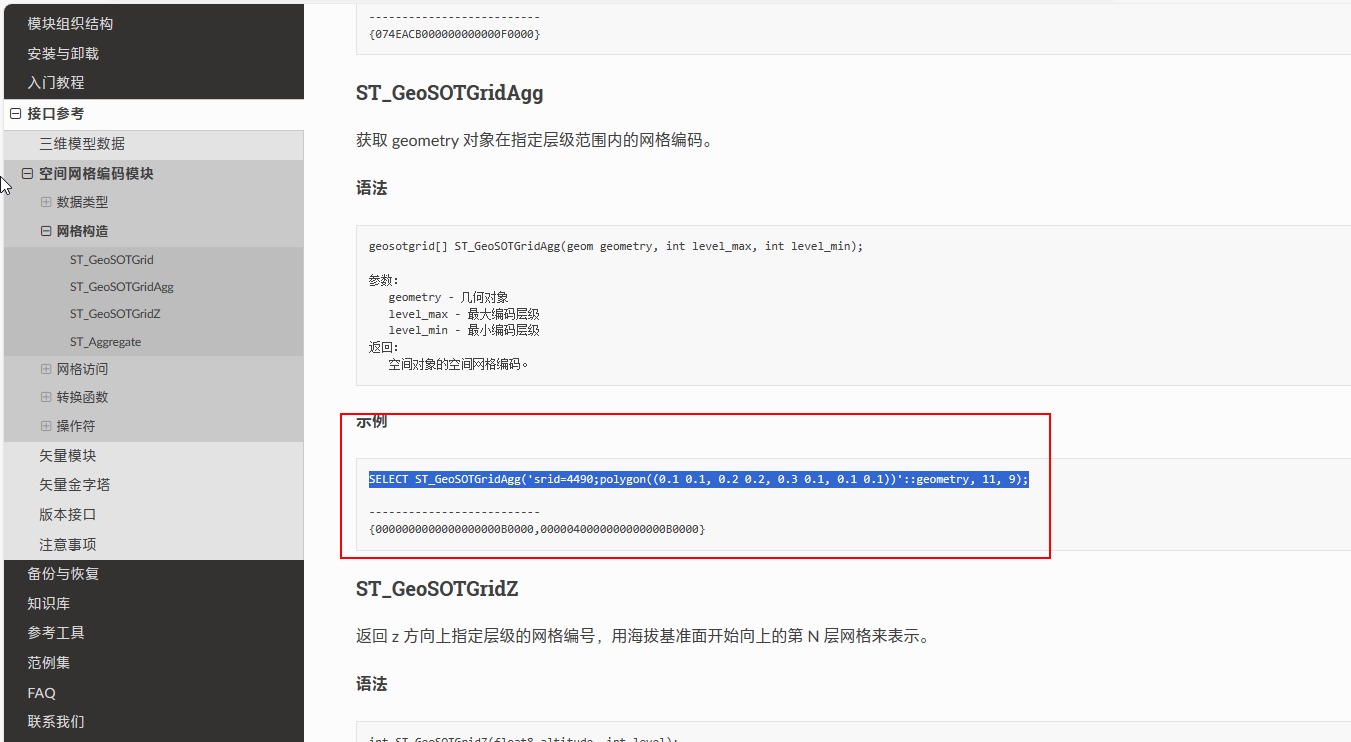Open the 转换函数 sidebar entry
The height and width of the screenshot is (742, 1351).
click(82, 397)
